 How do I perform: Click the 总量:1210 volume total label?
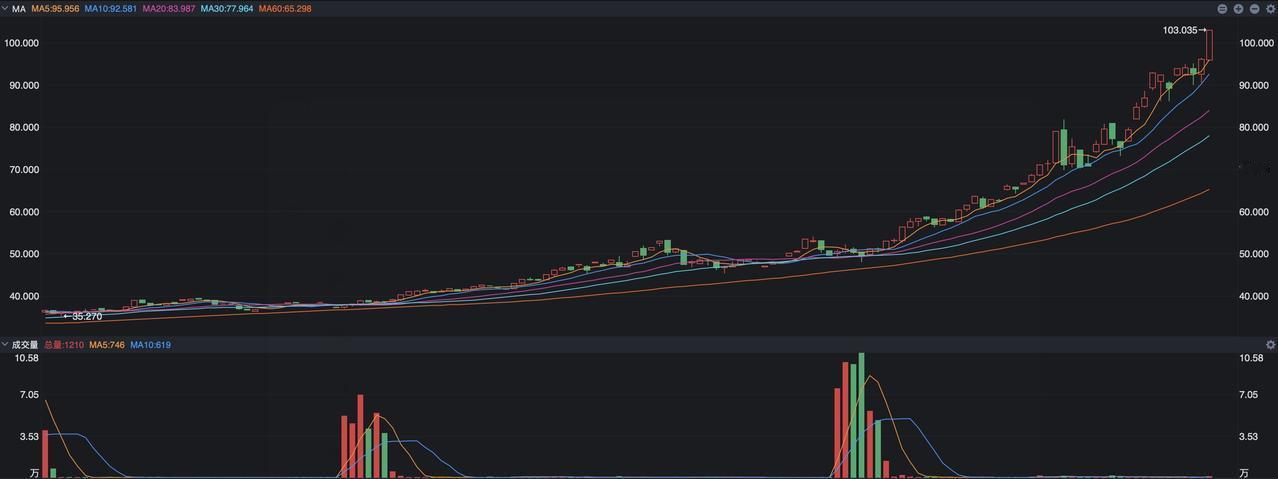point(64,344)
